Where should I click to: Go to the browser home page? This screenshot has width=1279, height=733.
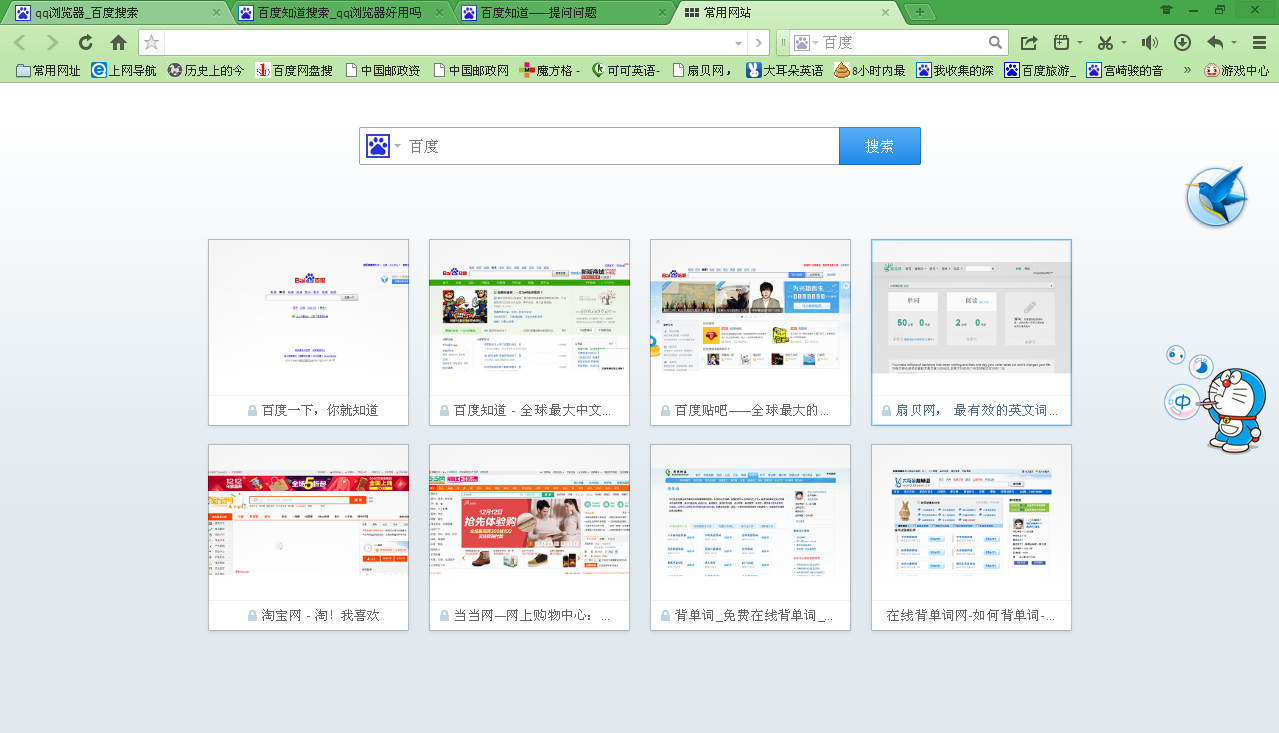coord(118,42)
